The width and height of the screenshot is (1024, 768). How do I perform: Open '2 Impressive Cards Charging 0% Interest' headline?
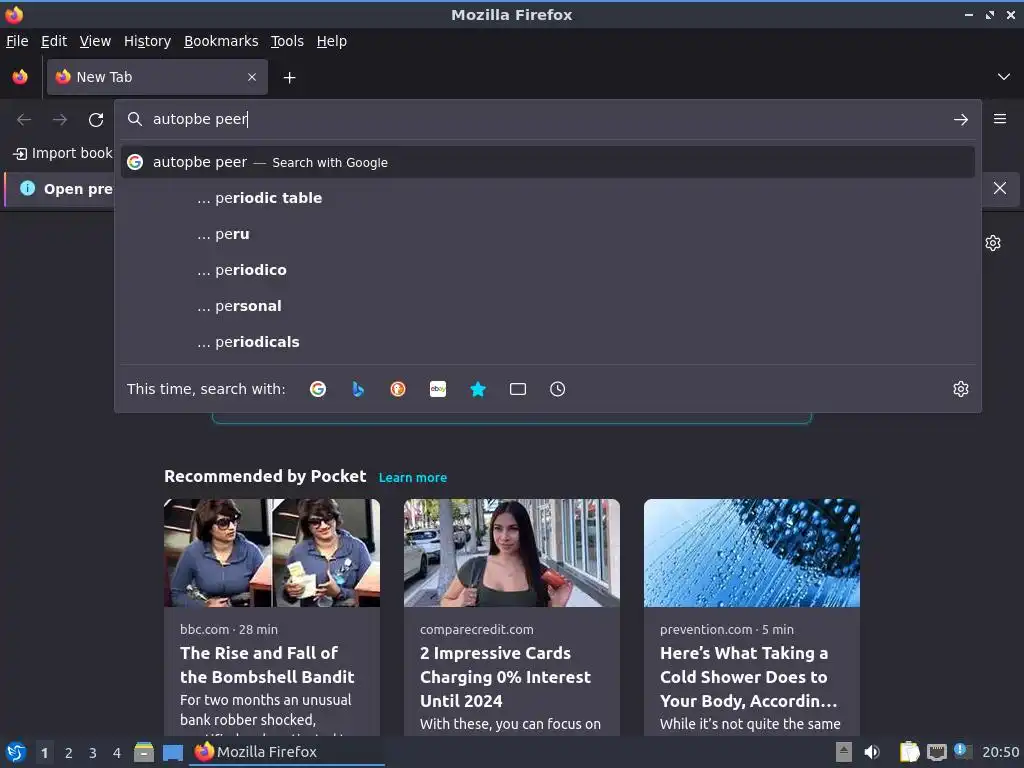[x=505, y=677]
